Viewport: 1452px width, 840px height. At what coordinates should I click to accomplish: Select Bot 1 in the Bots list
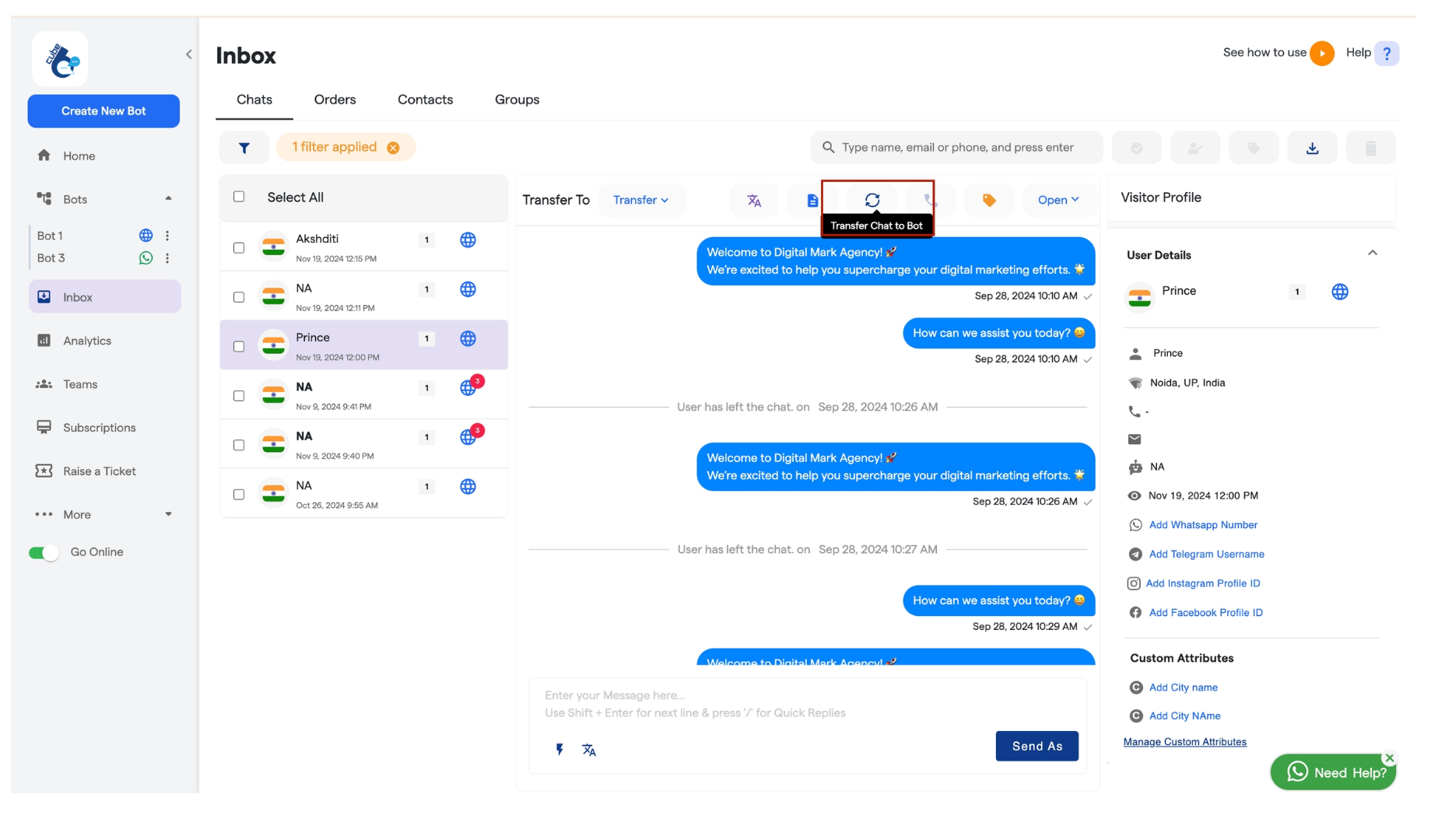click(x=50, y=236)
